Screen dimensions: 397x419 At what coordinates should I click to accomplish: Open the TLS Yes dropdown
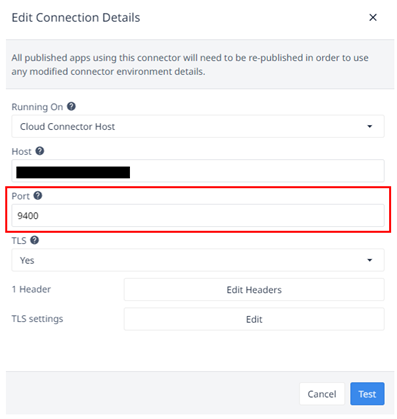198,260
